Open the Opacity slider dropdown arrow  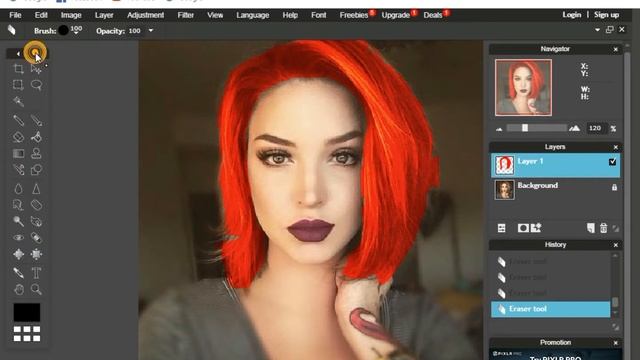click(x=151, y=31)
